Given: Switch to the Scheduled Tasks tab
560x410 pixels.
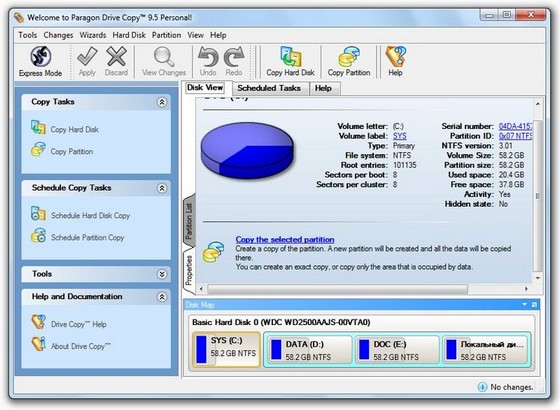Looking at the screenshot, I should point(269,88).
